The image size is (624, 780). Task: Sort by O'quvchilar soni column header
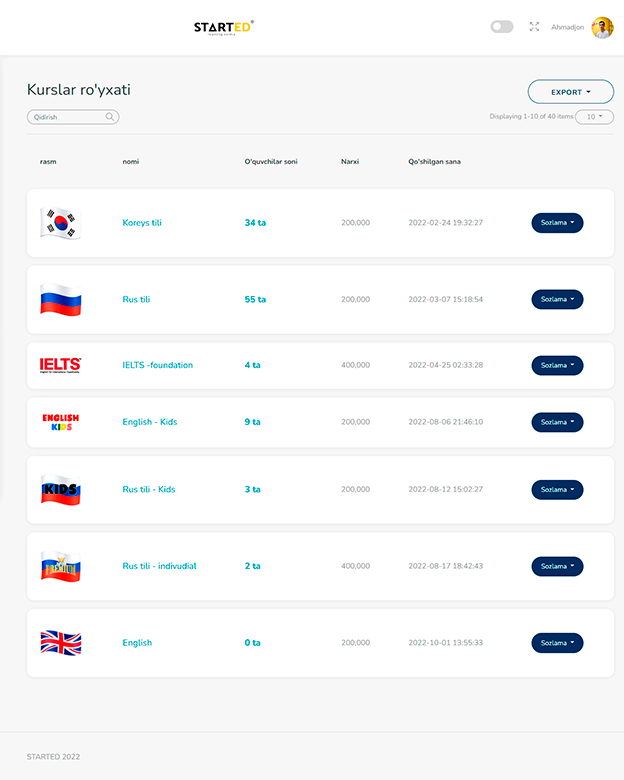[270, 161]
